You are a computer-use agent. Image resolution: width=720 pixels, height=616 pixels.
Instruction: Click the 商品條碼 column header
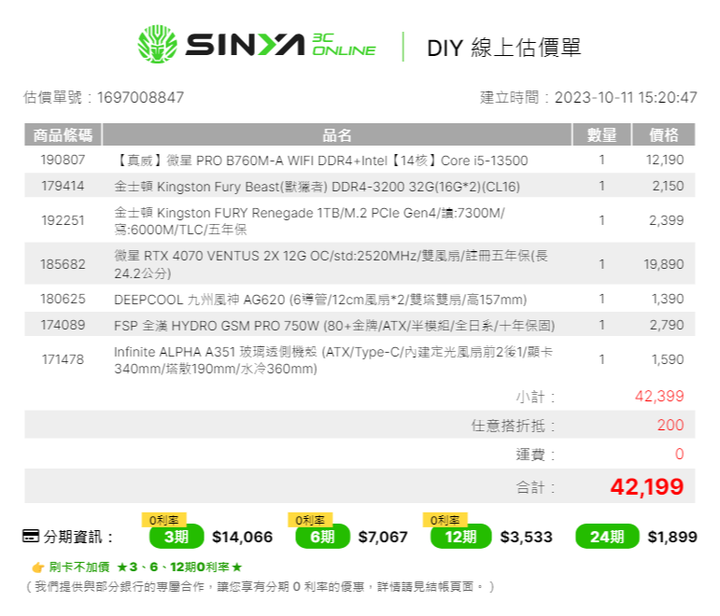pos(63,135)
